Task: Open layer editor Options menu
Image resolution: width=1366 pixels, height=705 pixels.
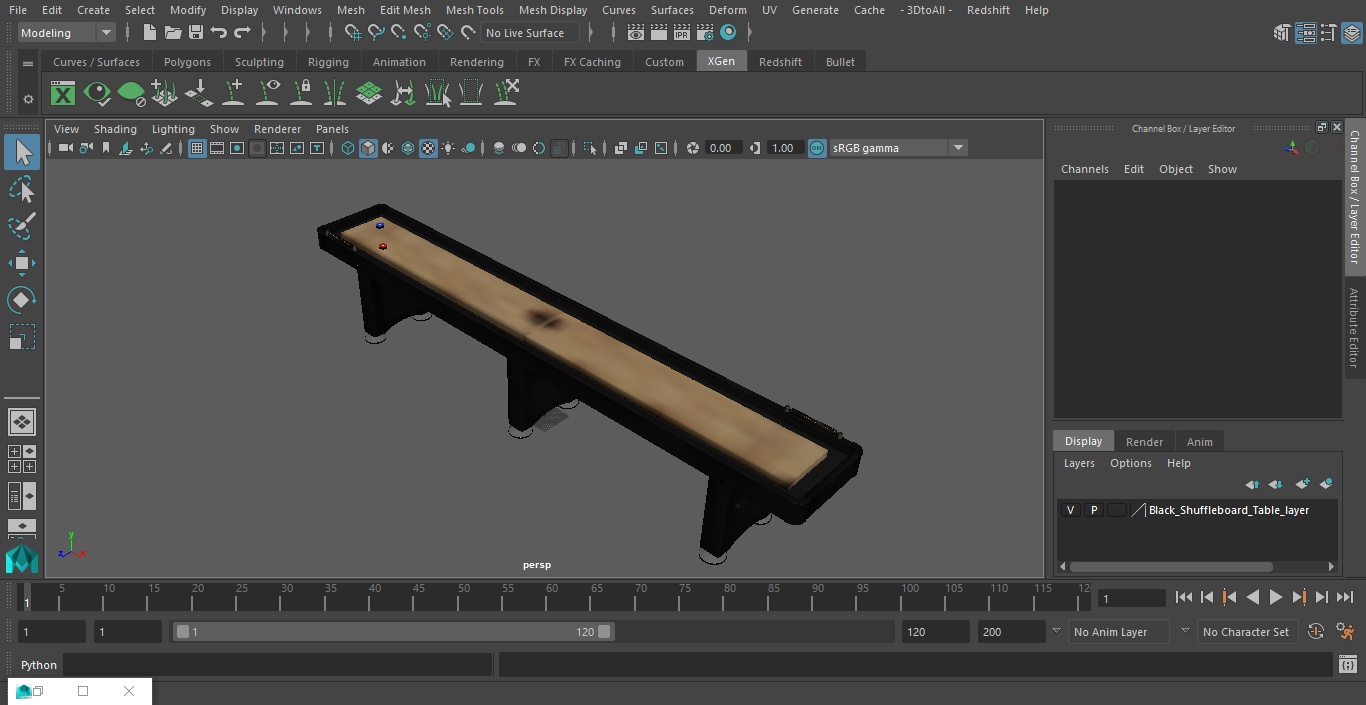Action: point(1131,463)
